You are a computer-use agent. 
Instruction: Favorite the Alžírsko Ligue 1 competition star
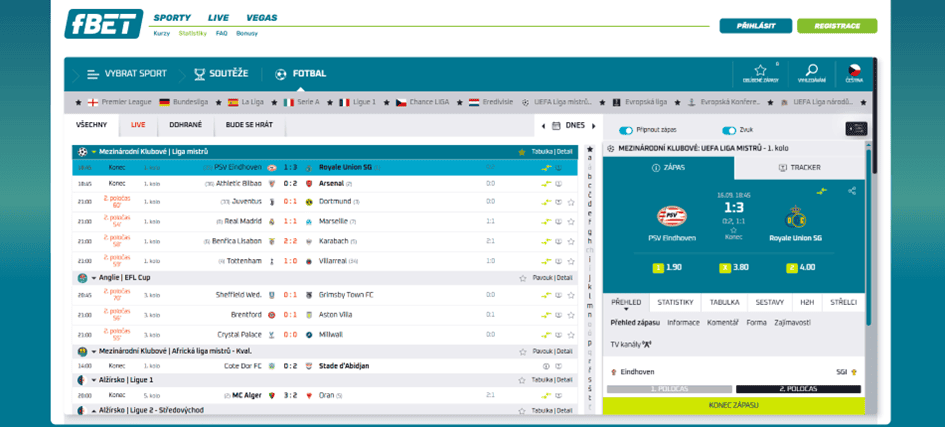coord(523,381)
